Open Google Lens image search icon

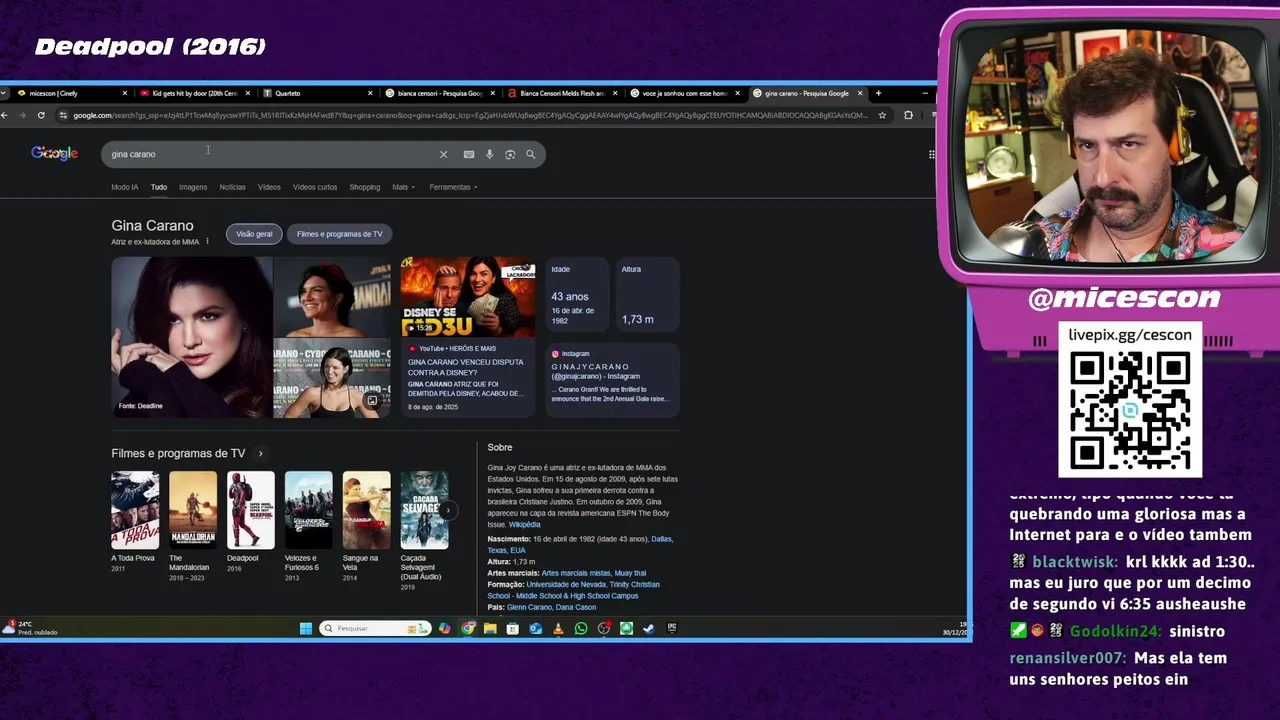point(510,154)
